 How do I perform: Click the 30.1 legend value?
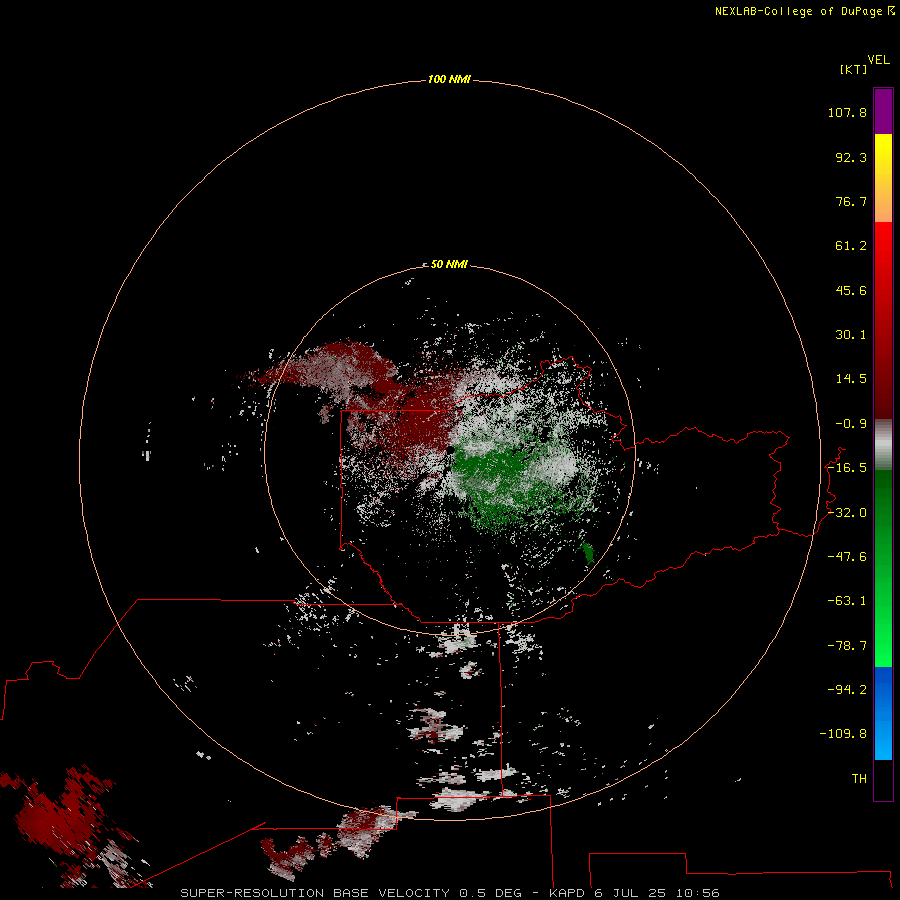point(851,335)
